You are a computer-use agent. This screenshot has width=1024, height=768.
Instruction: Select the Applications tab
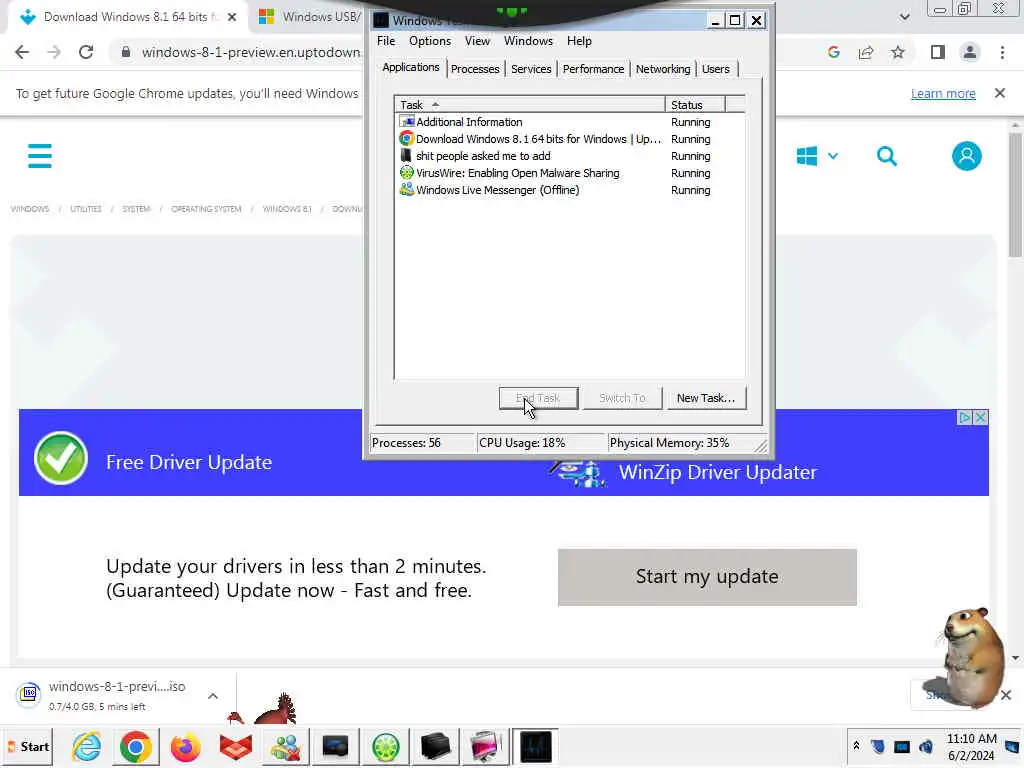[x=411, y=67]
